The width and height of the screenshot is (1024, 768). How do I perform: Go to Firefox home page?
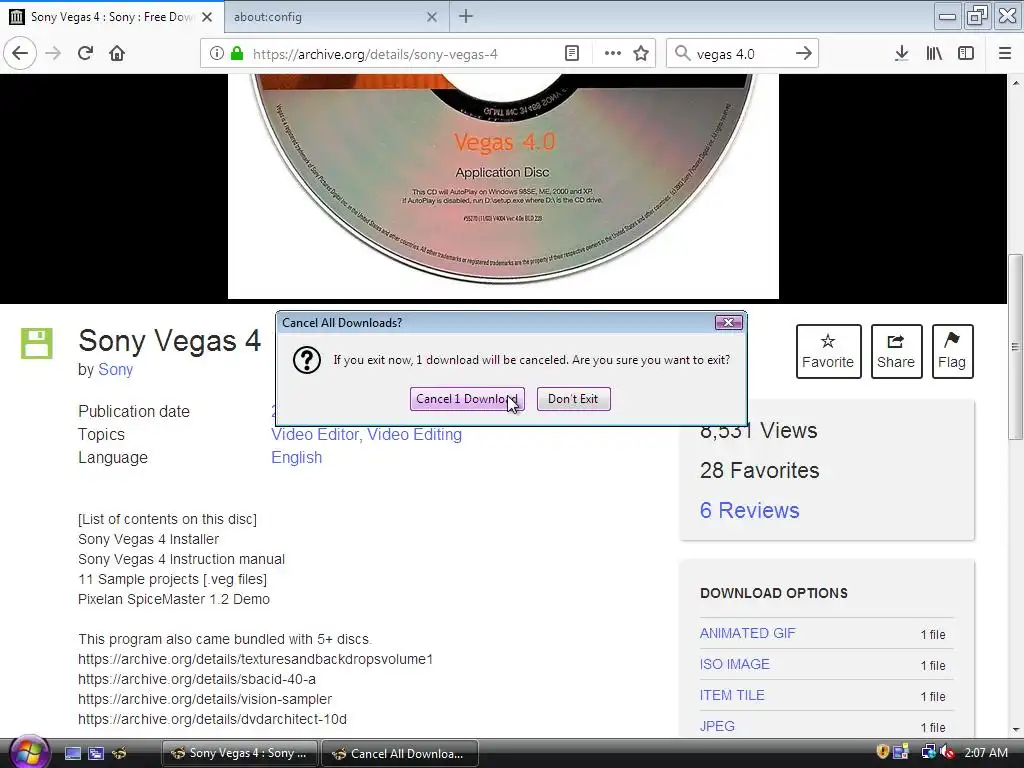tap(117, 53)
